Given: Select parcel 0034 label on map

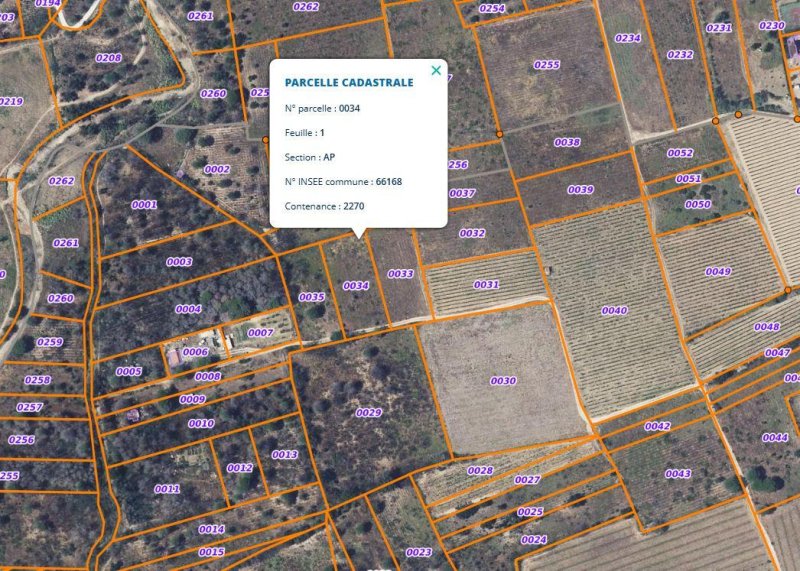Looking at the screenshot, I should (356, 286).
